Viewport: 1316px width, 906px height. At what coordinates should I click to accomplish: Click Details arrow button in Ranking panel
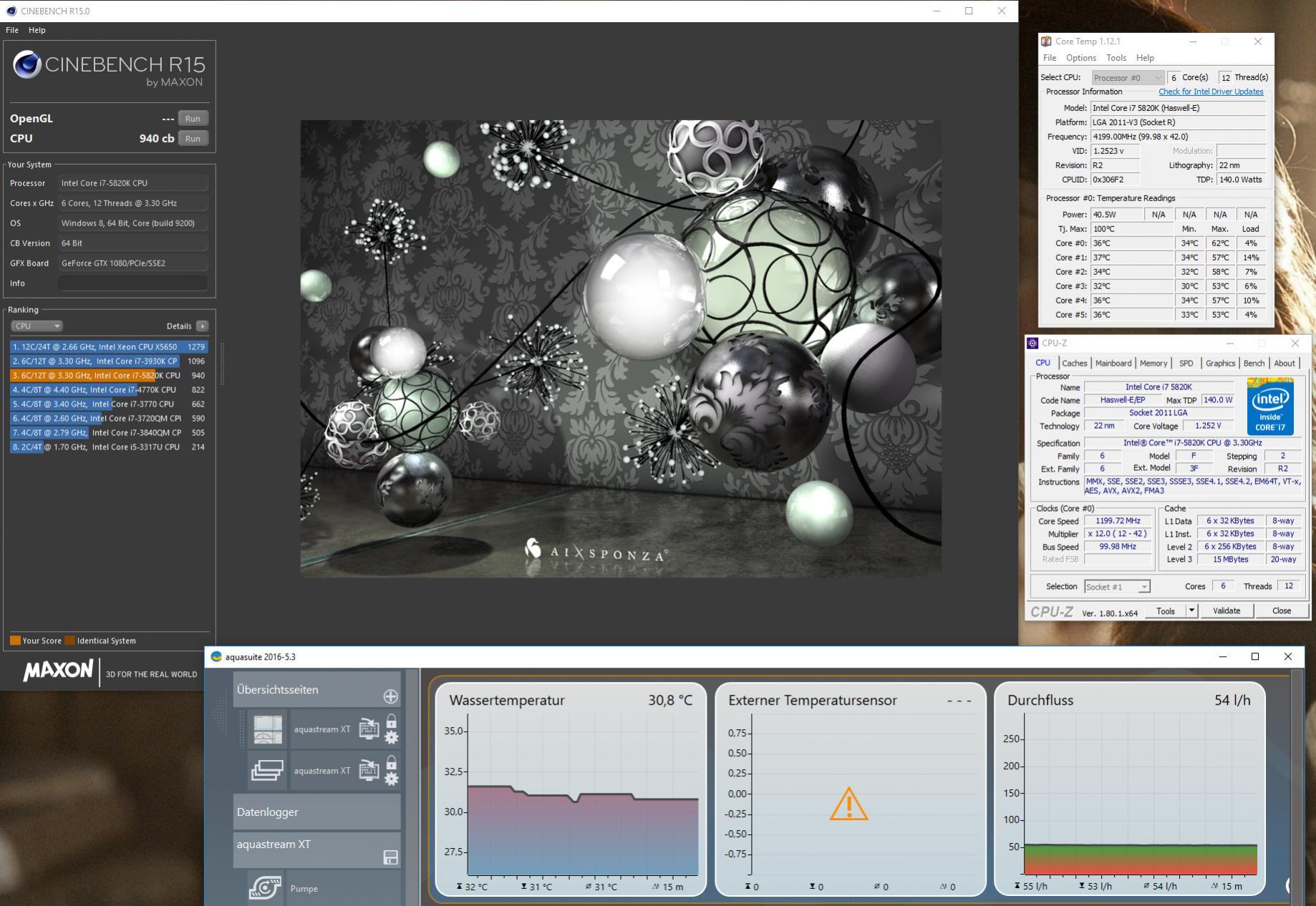[203, 326]
